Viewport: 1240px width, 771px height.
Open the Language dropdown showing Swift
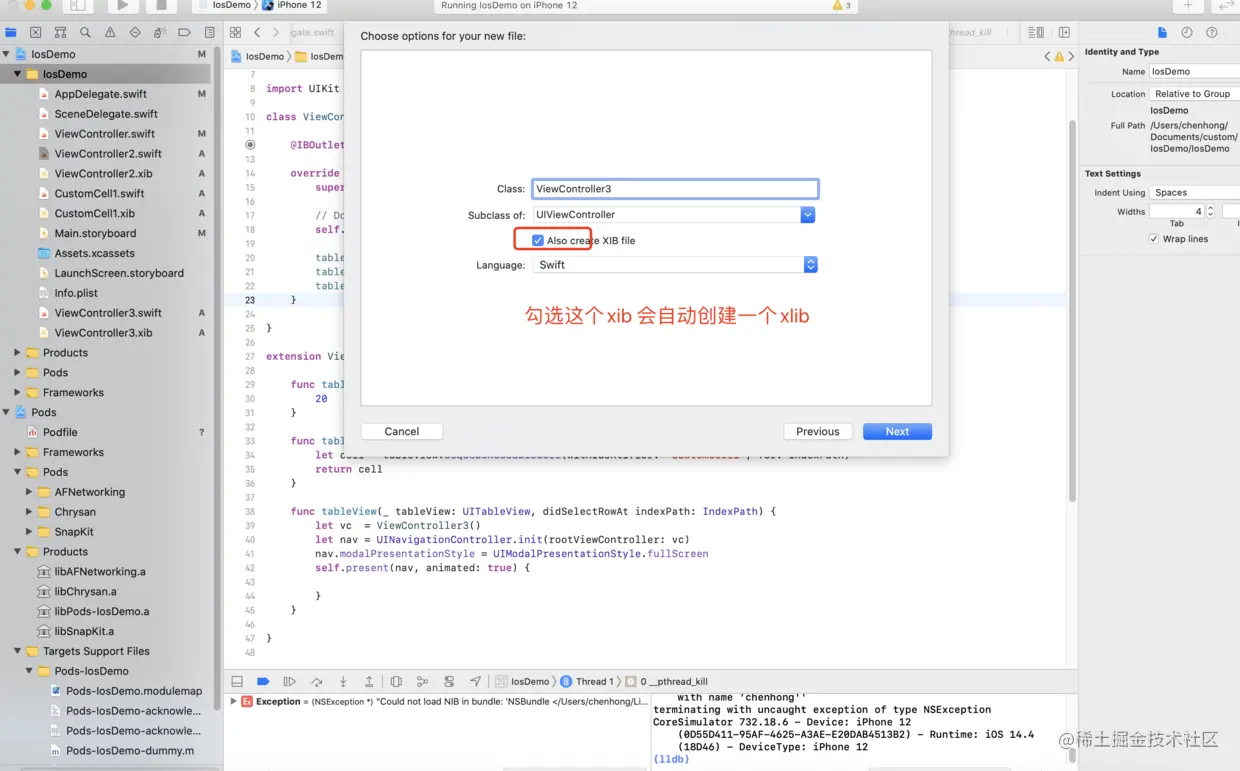[x=675, y=265]
